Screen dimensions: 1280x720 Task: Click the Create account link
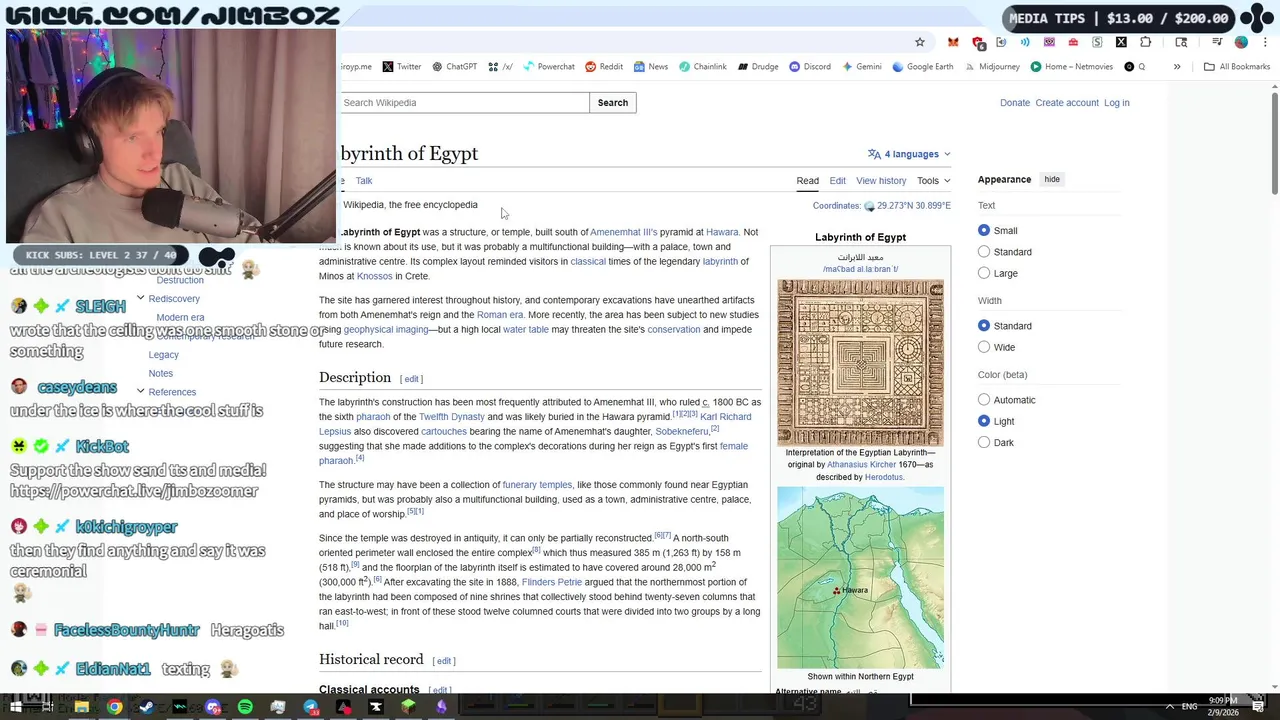pos(1067,103)
